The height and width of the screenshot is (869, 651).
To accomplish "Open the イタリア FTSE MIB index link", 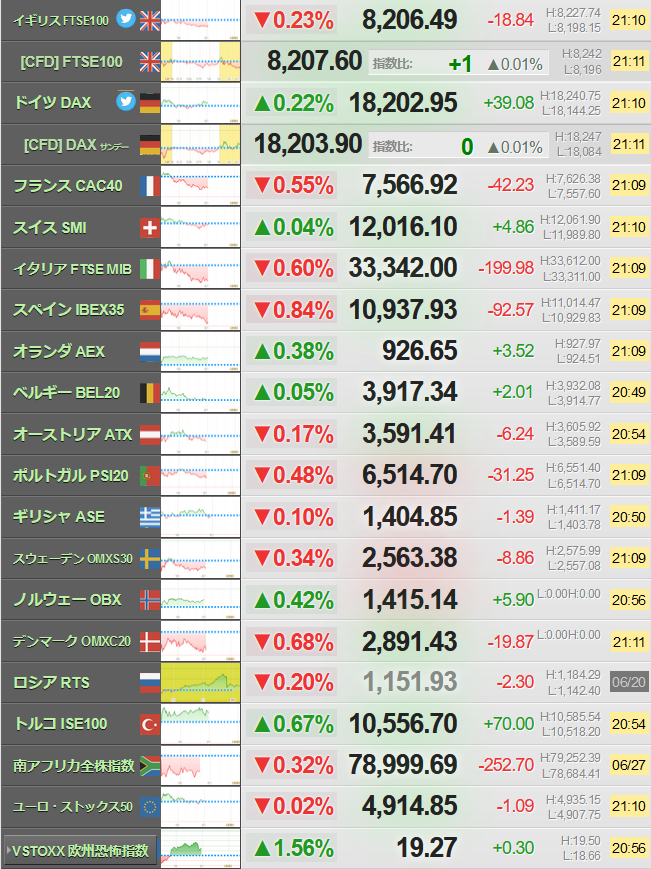I will (x=72, y=269).
